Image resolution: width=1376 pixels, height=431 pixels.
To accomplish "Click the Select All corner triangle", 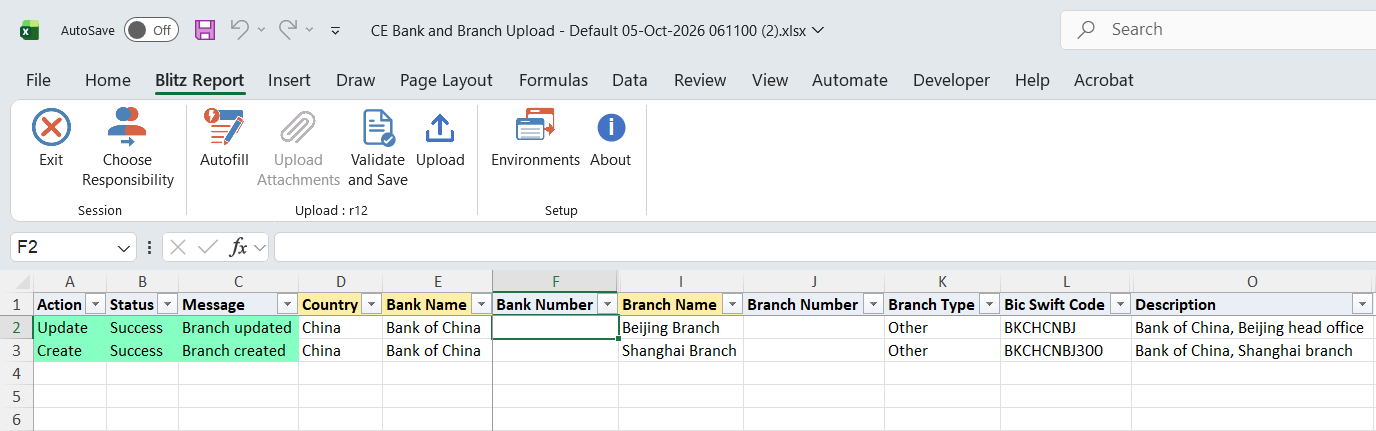I will click(22, 282).
